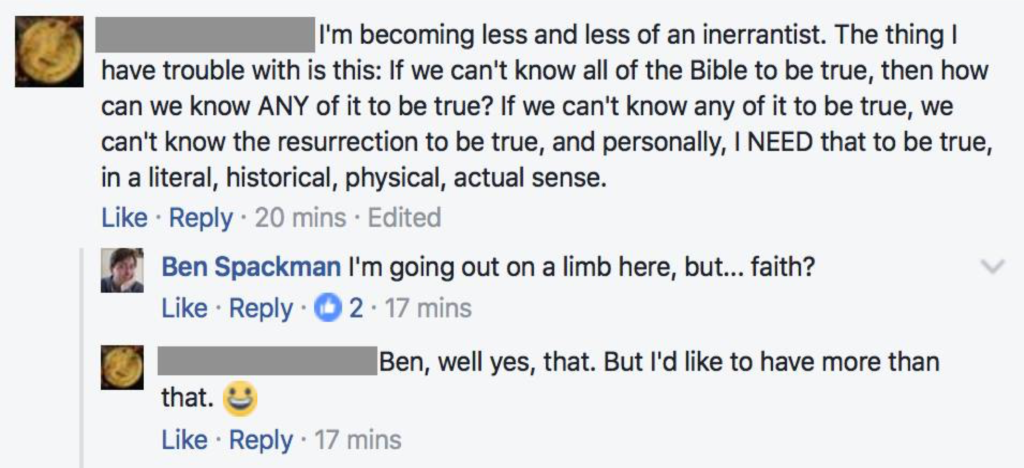Viewport: 1024px width, 468px height.
Task: Like the 'Ben, well yes' reply
Action: pyautogui.click(x=184, y=439)
